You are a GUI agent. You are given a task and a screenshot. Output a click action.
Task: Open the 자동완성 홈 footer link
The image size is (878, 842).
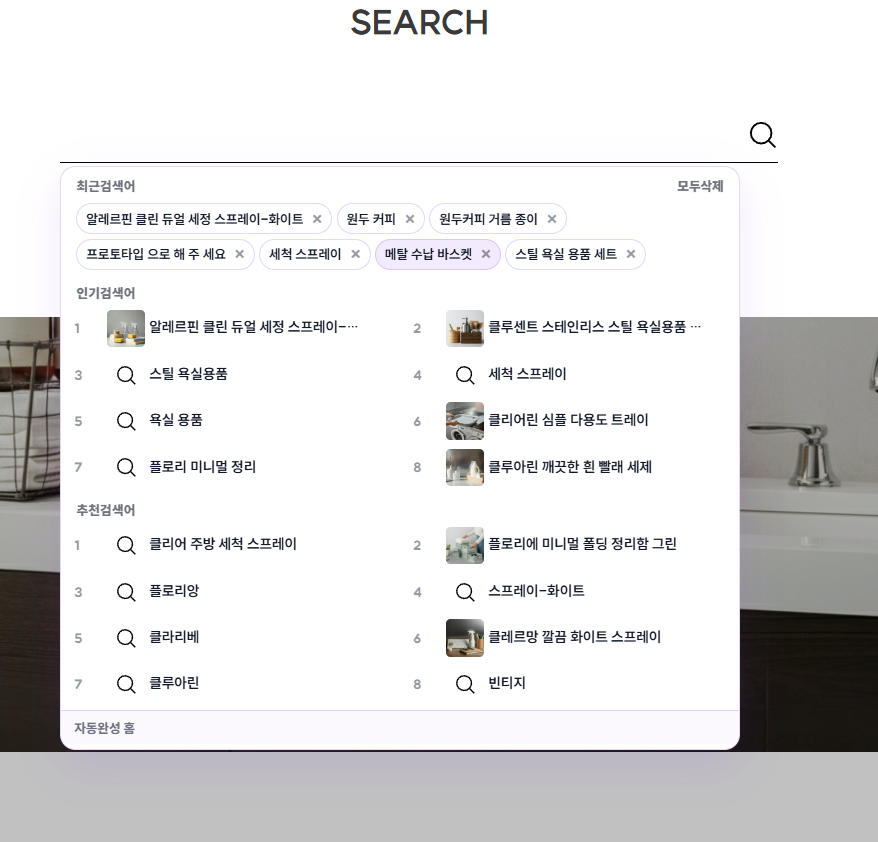click(x=105, y=728)
